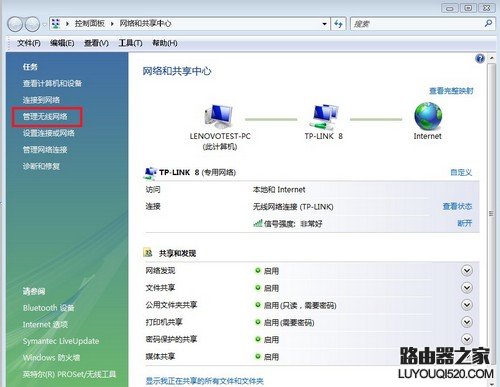Click the green status dot for 密码保护的共享
This screenshot has height=387, width=500.
tap(258, 339)
